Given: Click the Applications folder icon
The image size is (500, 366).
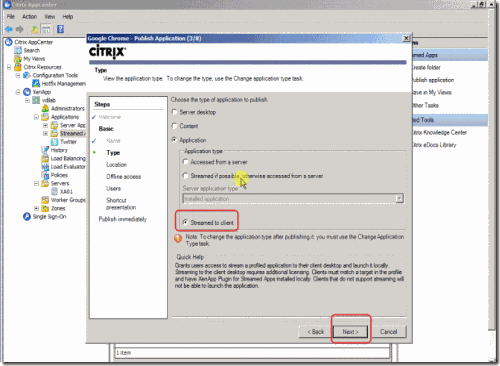Looking at the screenshot, I should pyautogui.click(x=45, y=117).
